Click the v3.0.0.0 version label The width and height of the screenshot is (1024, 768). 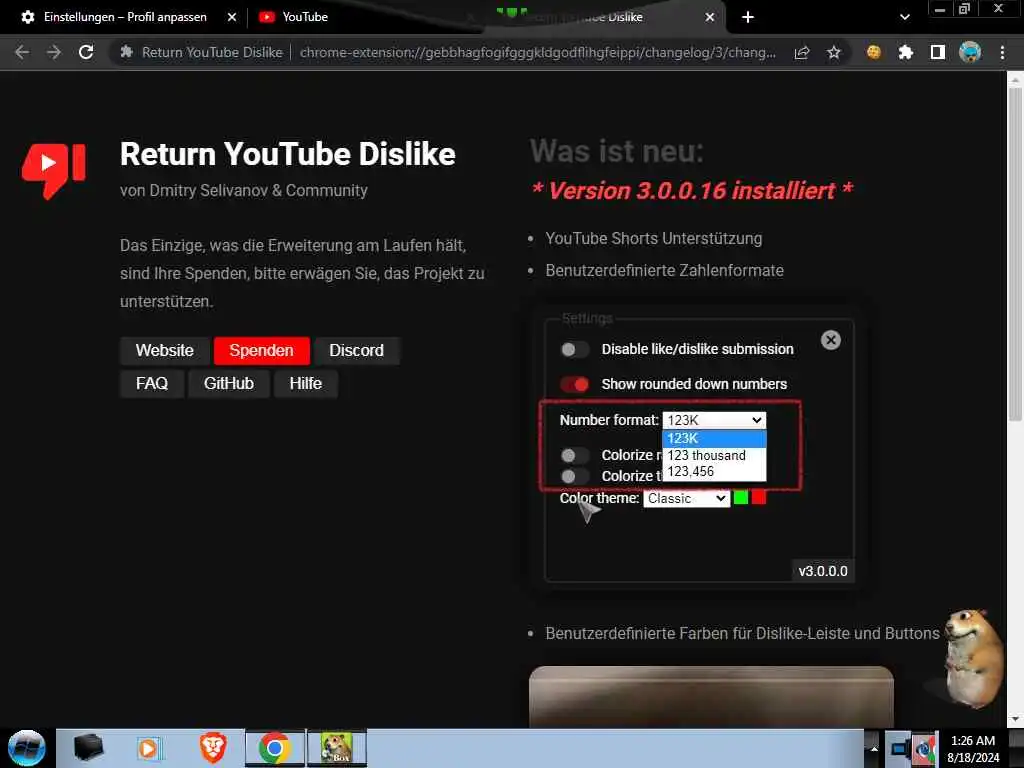(x=823, y=571)
